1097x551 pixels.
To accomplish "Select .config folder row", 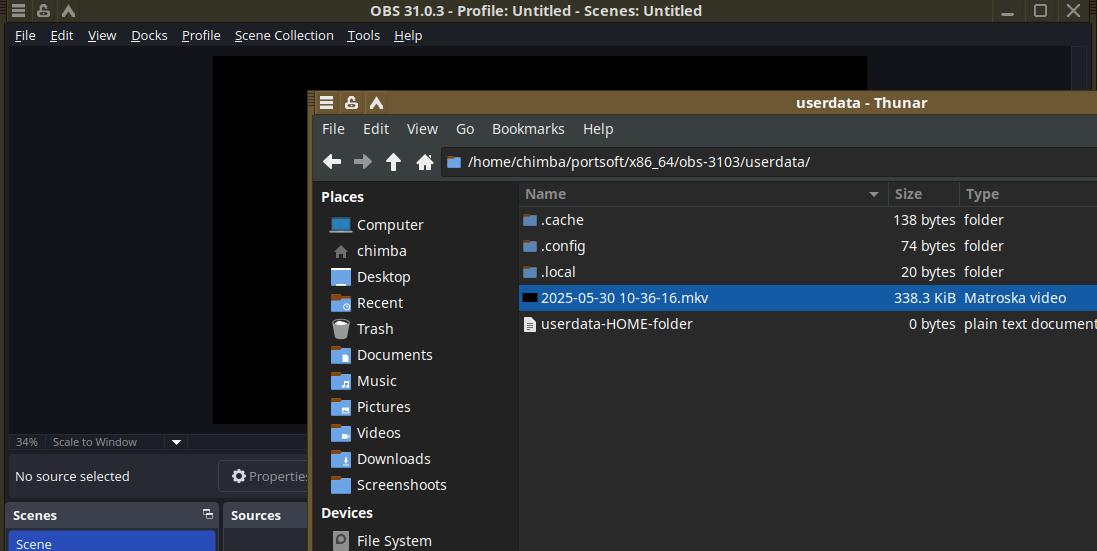I will (808, 245).
